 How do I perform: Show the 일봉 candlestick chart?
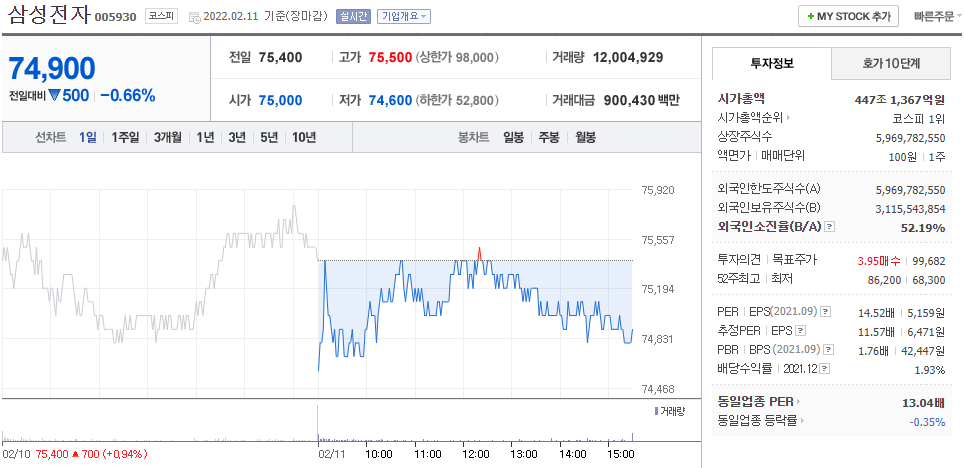[513, 137]
